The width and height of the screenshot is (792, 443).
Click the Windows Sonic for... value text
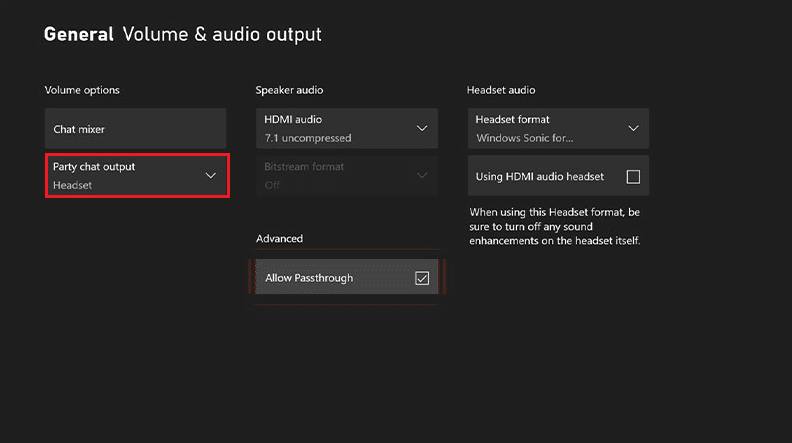pyautogui.click(x=525, y=138)
